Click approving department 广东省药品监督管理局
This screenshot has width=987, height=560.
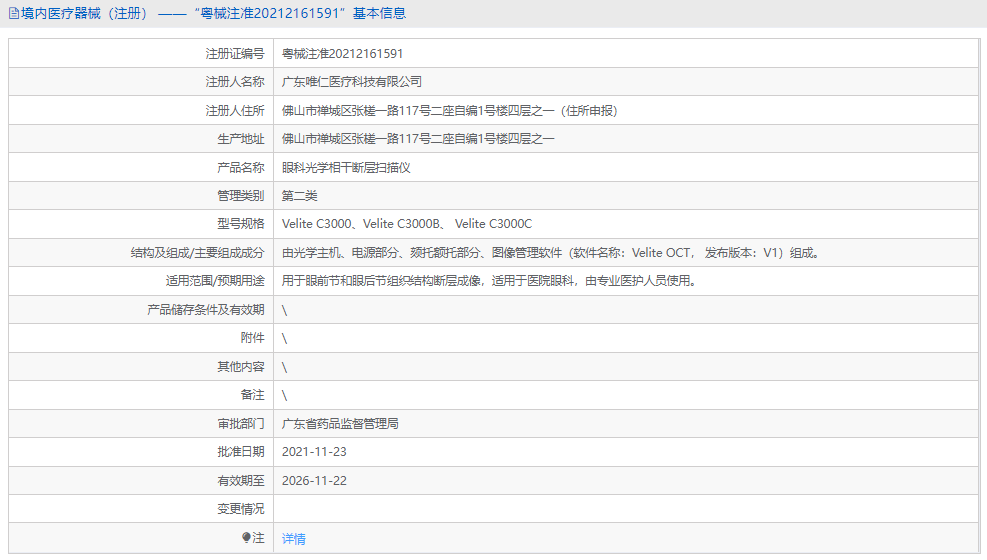click(x=340, y=423)
